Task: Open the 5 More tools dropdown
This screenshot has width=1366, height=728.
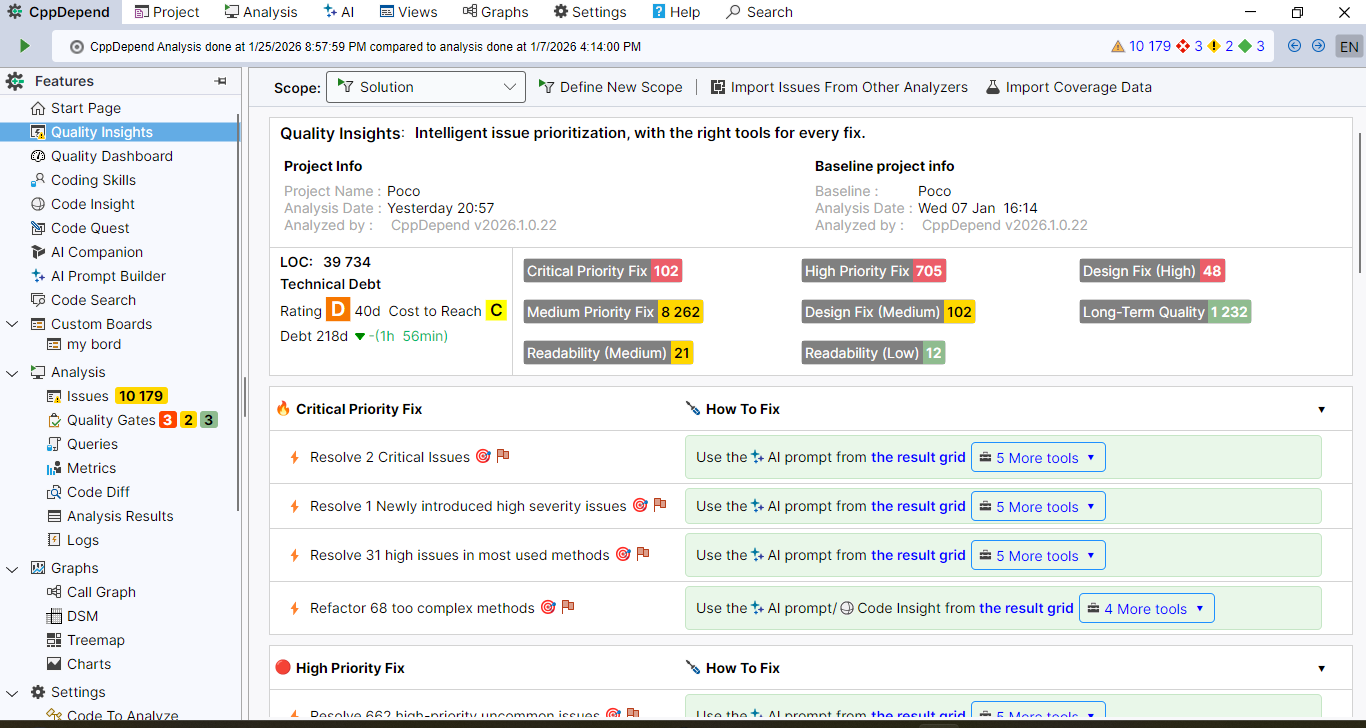Action: [1038, 457]
